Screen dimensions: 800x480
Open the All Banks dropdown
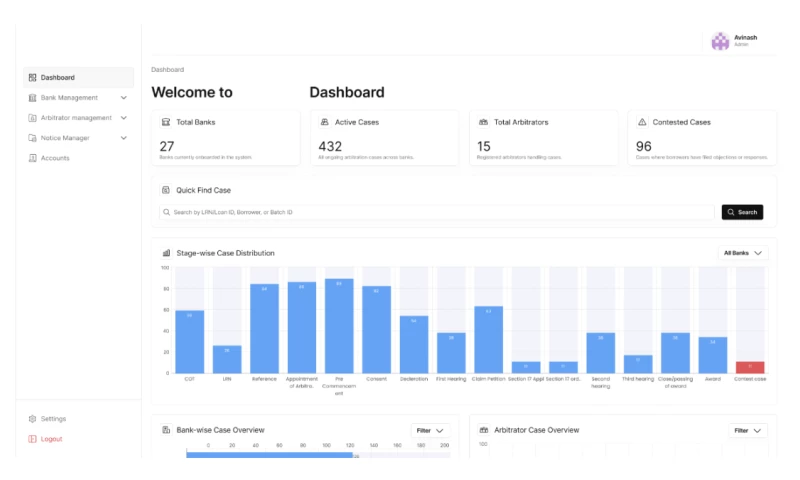(743, 253)
